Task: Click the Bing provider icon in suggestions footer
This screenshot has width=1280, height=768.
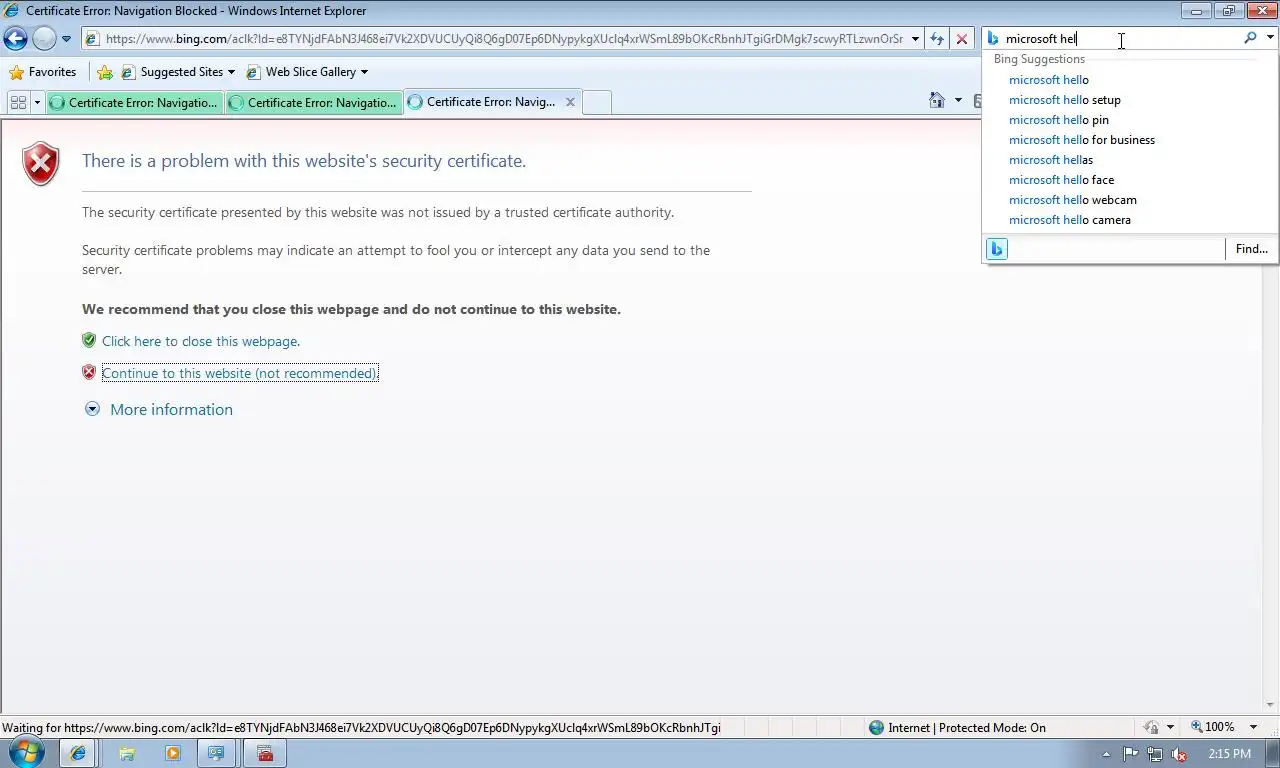Action: point(997,249)
